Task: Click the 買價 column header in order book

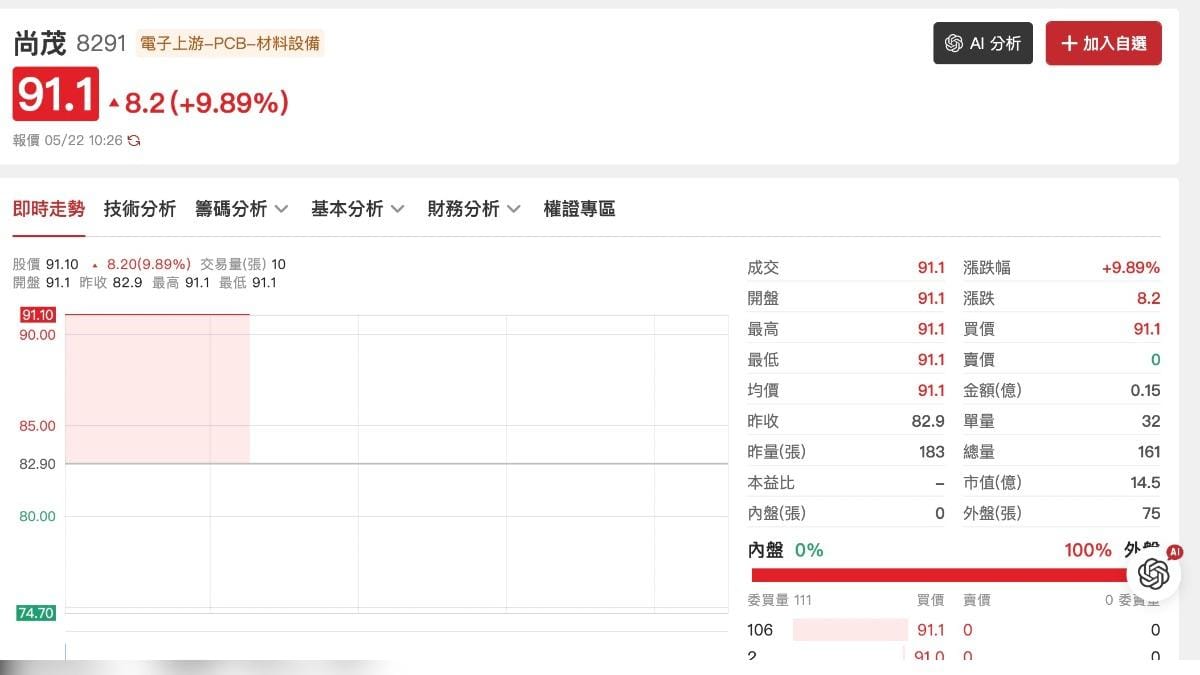Action: click(x=931, y=600)
